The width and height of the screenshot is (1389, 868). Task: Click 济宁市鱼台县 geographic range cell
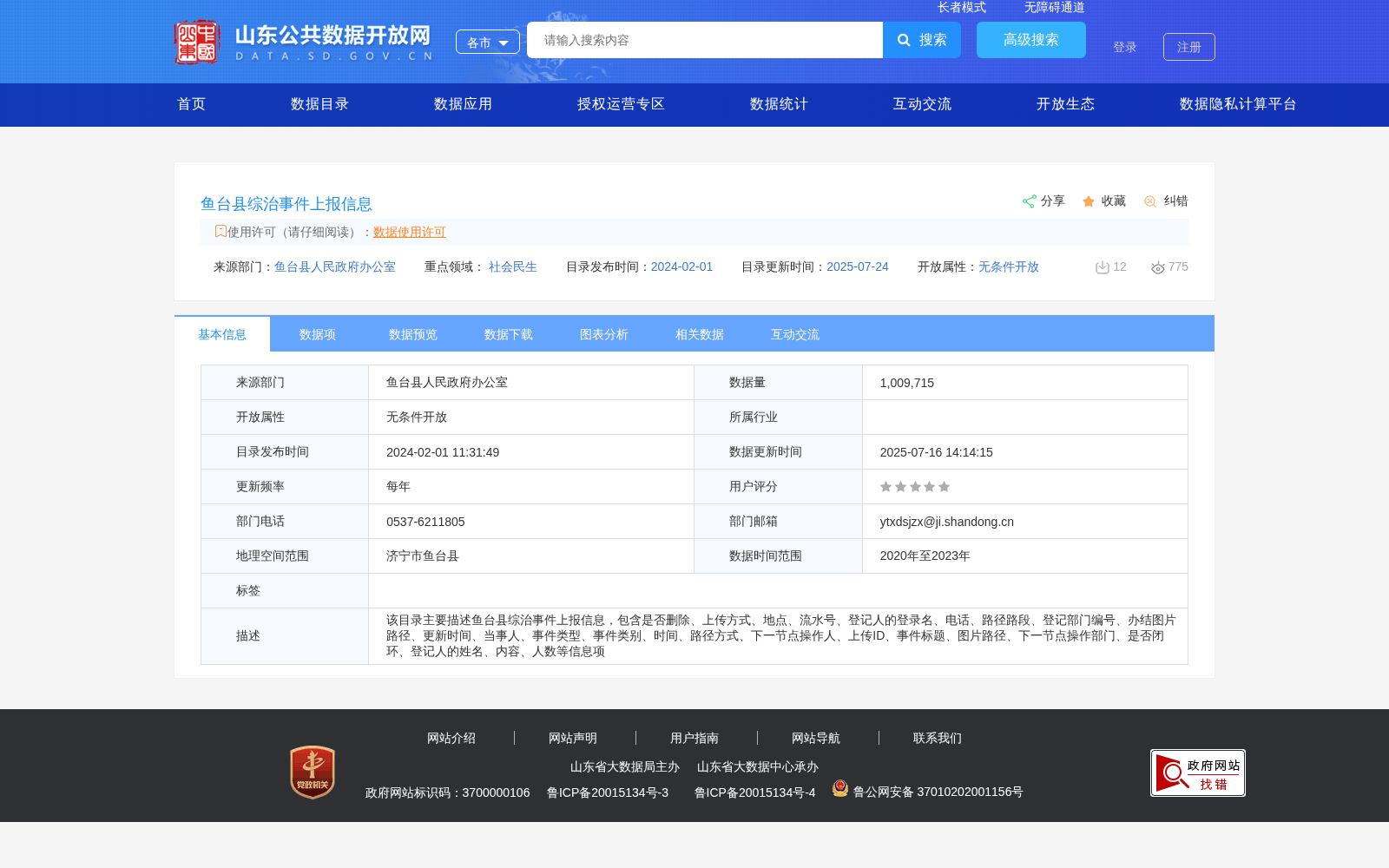point(423,556)
